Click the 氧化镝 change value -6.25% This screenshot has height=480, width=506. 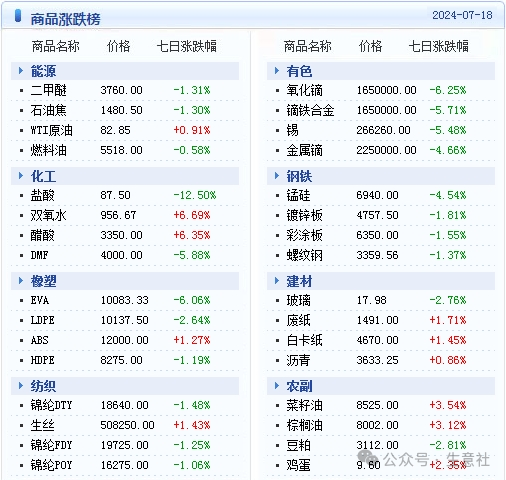click(x=448, y=90)
